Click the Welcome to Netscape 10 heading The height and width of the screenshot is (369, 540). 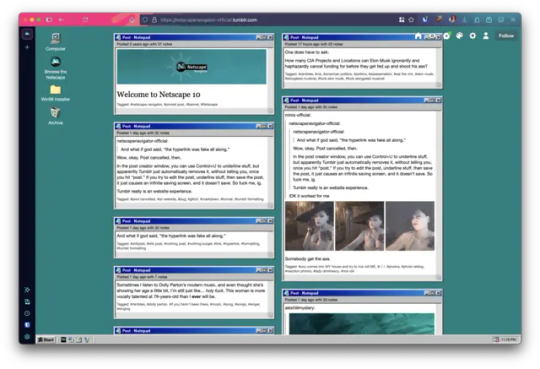(x=158, y=94)
